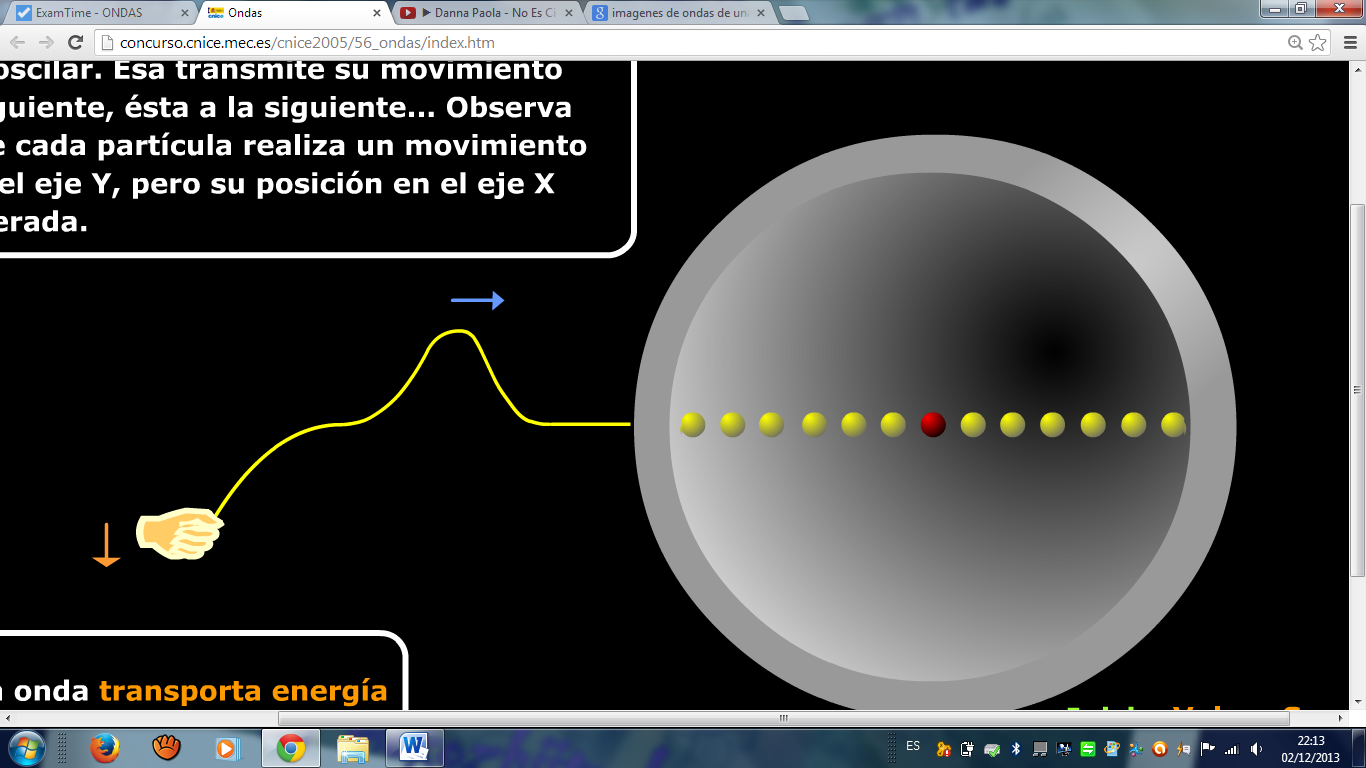Click the hand holding the rope
The width and height of the screenshot is (1366, 768).
point(180,534)
